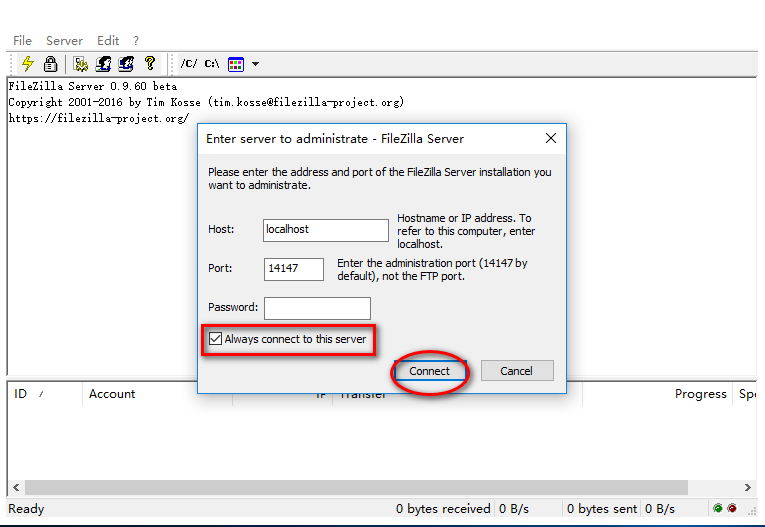Click the FileZilla Server 0.9.60 beta line

[x=93, y=86]
